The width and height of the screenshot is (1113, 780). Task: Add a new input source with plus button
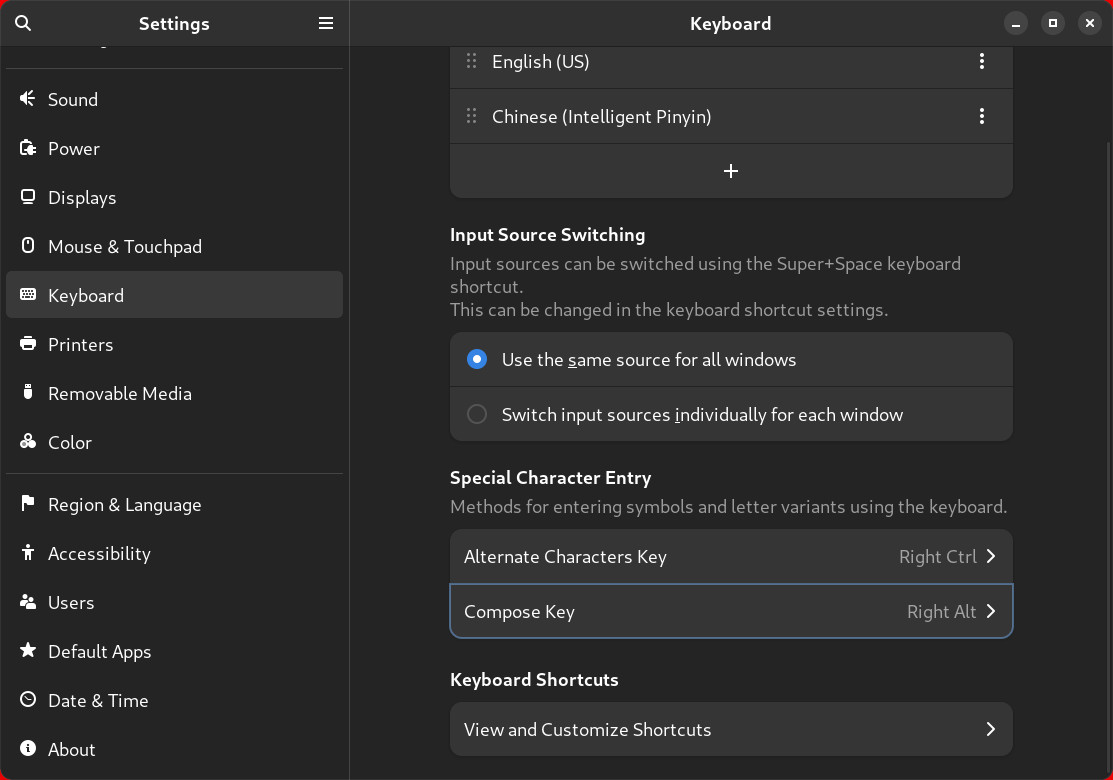pos(731,170)
